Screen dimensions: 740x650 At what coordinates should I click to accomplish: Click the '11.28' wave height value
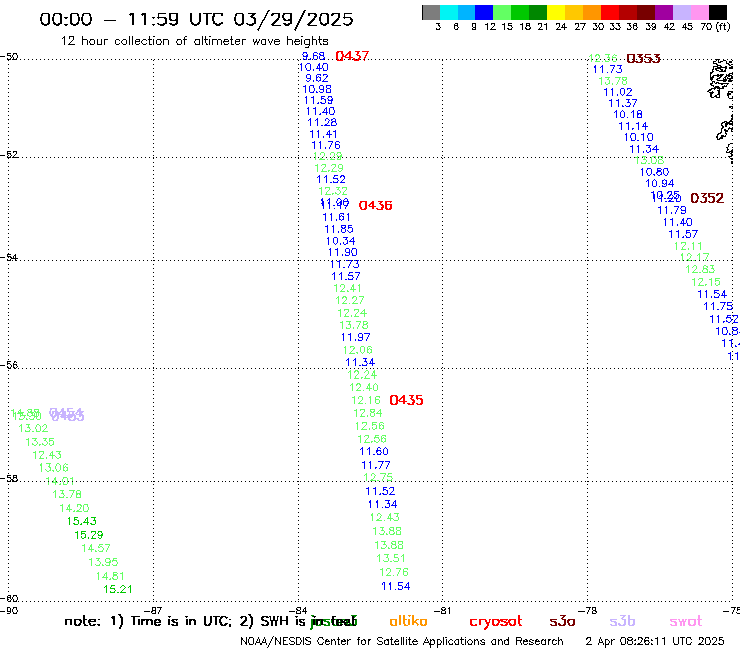pos(322,122)
